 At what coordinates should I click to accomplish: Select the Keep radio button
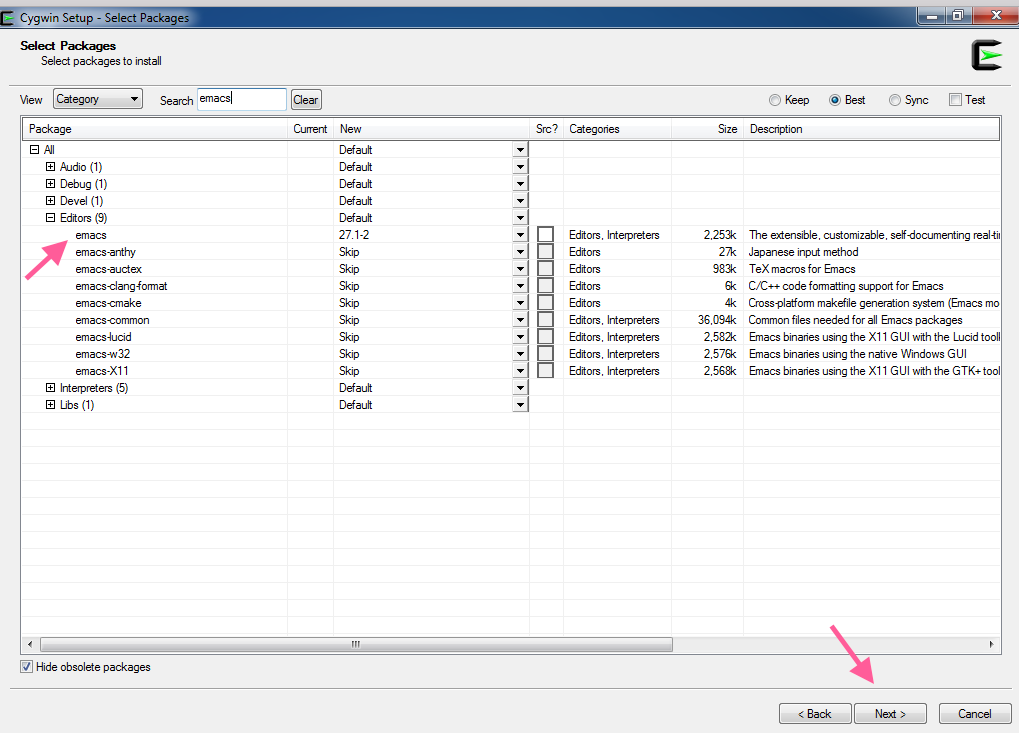(x=775, y=100)
